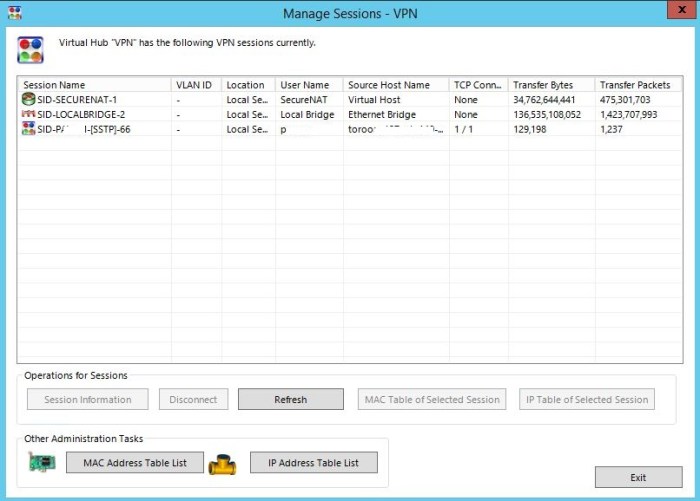Image resolution: width=700 pixels, height=501 pixels.
Task: Sort by Source Host Name column
Action: click(396, 85)
